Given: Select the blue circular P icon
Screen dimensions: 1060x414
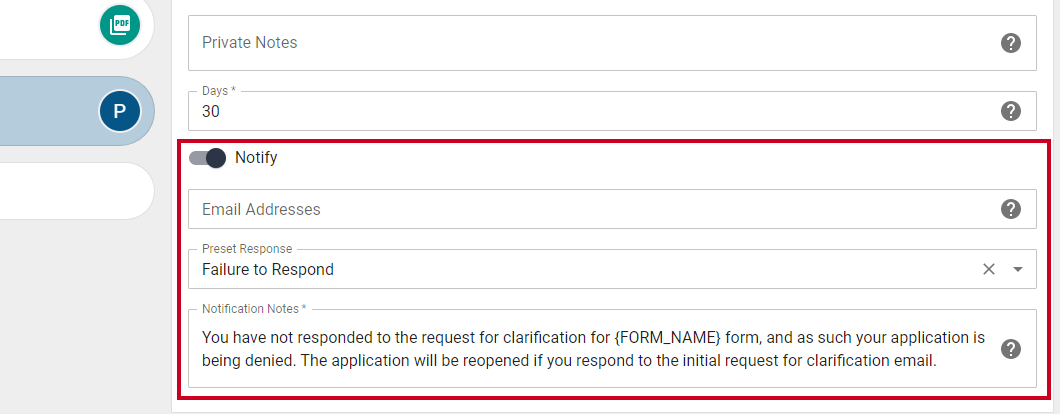Looking at the screenshot, I should pos(120,111).
